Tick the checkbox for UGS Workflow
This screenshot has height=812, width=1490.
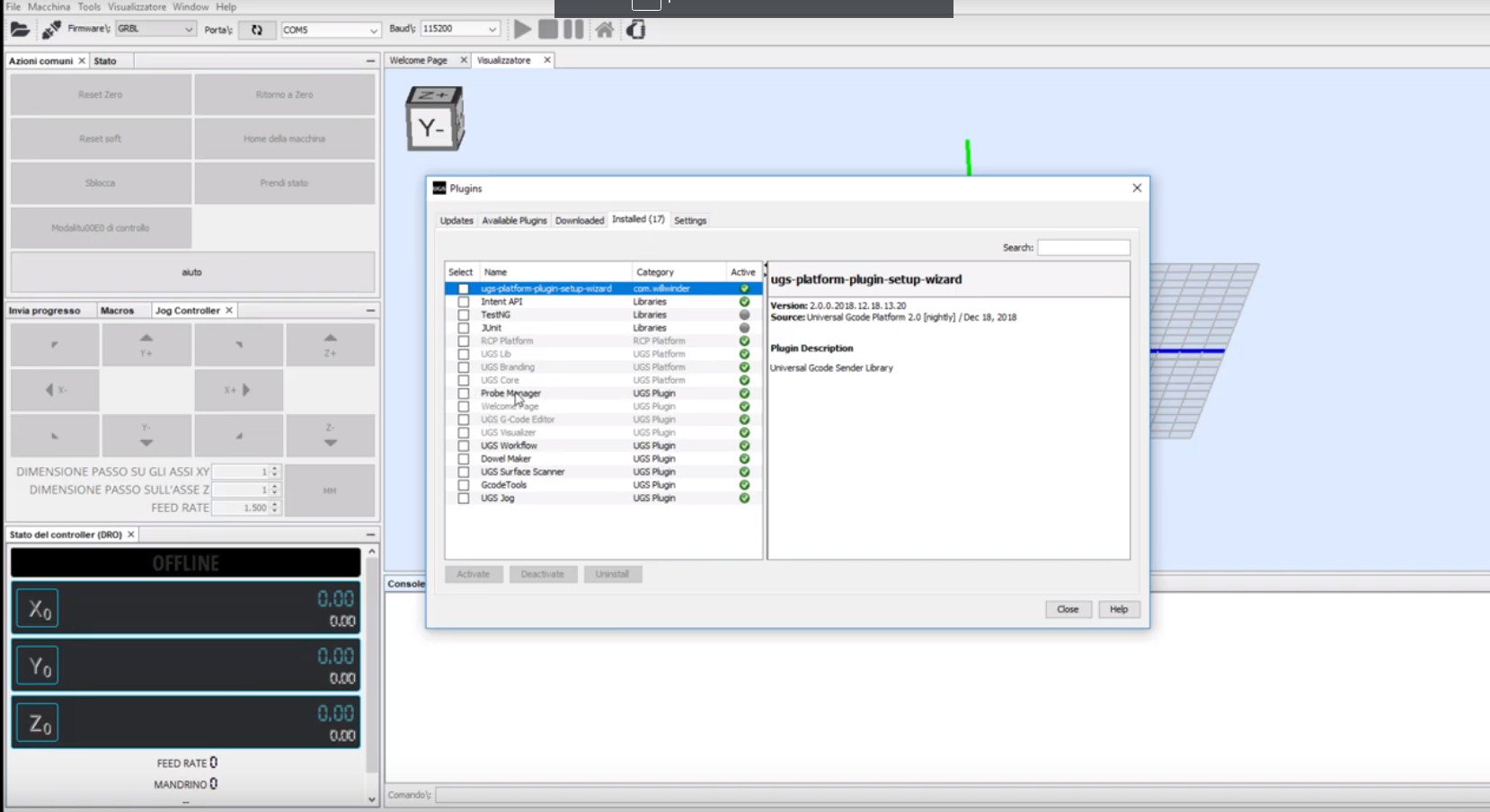click(464, 446)
